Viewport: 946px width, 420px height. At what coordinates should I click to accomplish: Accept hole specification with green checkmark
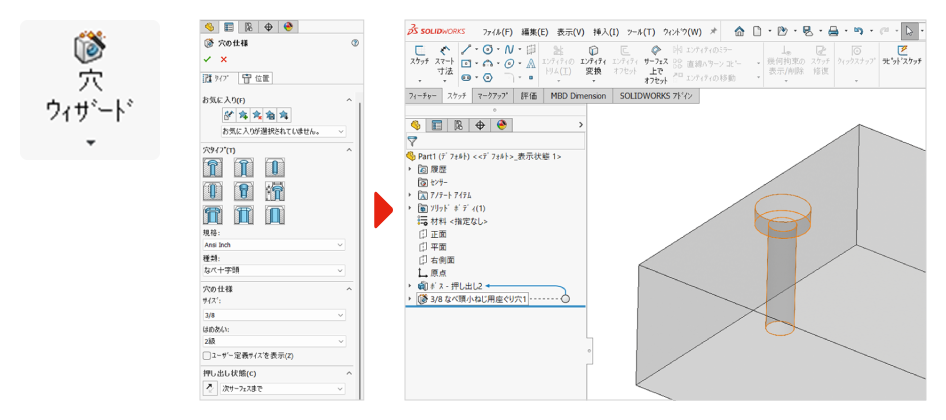pyautogui.click(x=208, y=60)
